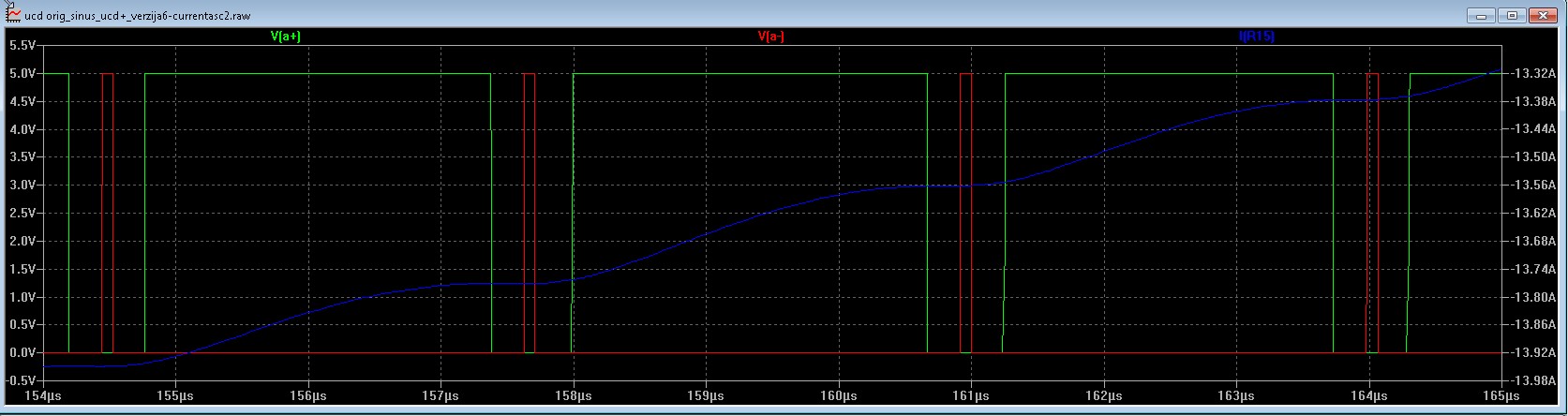Click the 164µs time axis label

tap(1369, 396)
